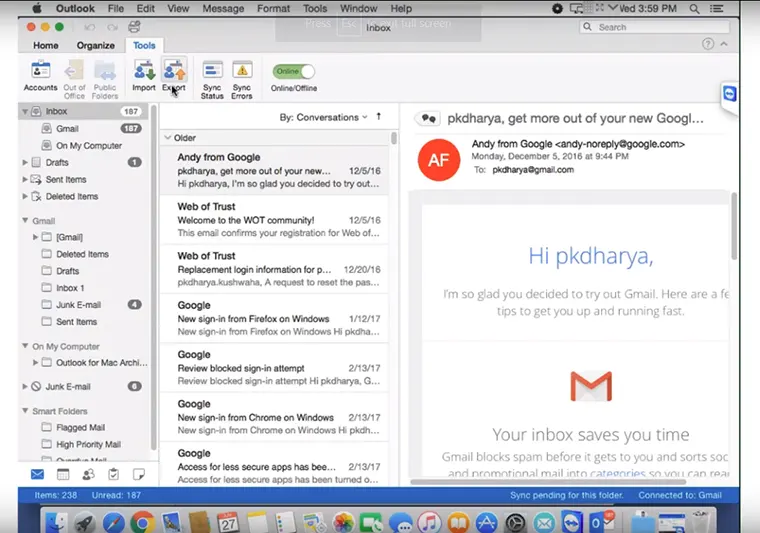Open Finder from the Dock

(x=56, y=523)
